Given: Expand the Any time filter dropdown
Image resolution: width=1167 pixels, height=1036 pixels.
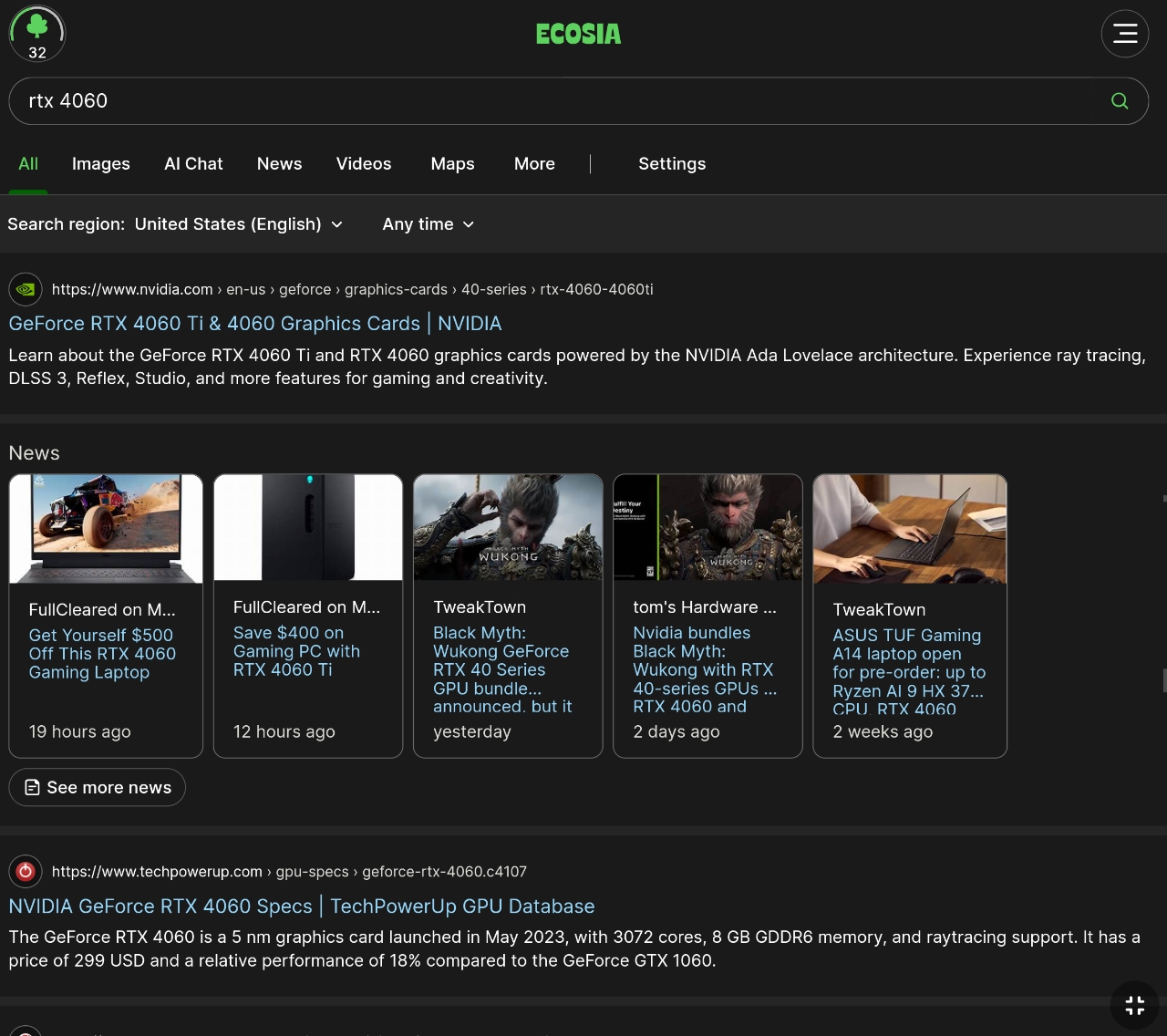Looking at the screenshot, I should coord(429,224).
